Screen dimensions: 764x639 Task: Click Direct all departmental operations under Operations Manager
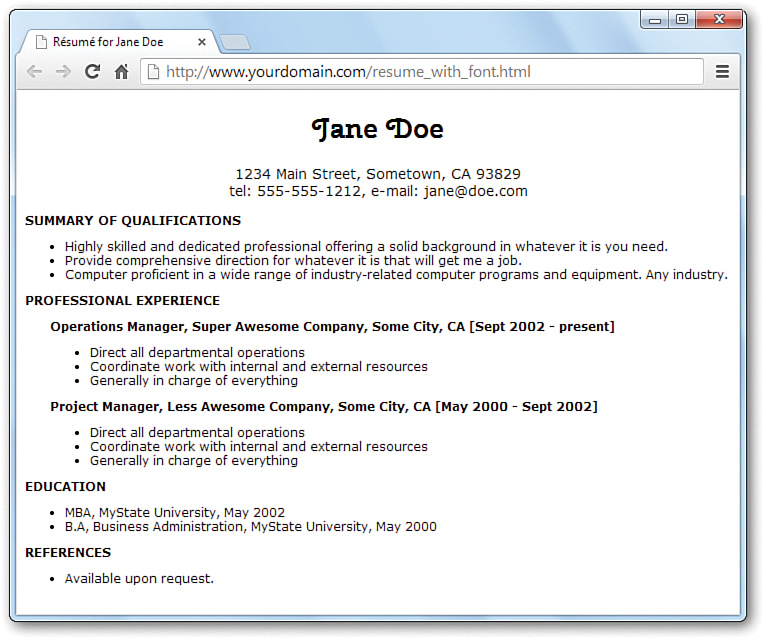[197, 352]
